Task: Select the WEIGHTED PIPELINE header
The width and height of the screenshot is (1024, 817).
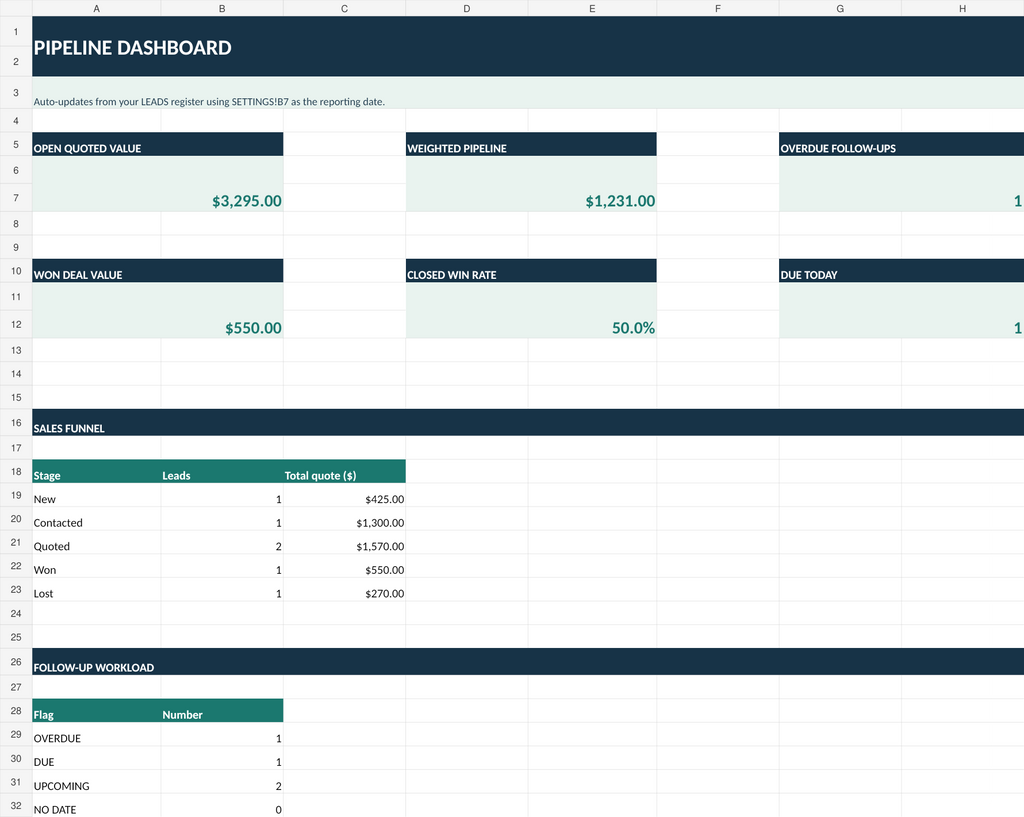Action: pyautogui.click(x=531, y=144)
